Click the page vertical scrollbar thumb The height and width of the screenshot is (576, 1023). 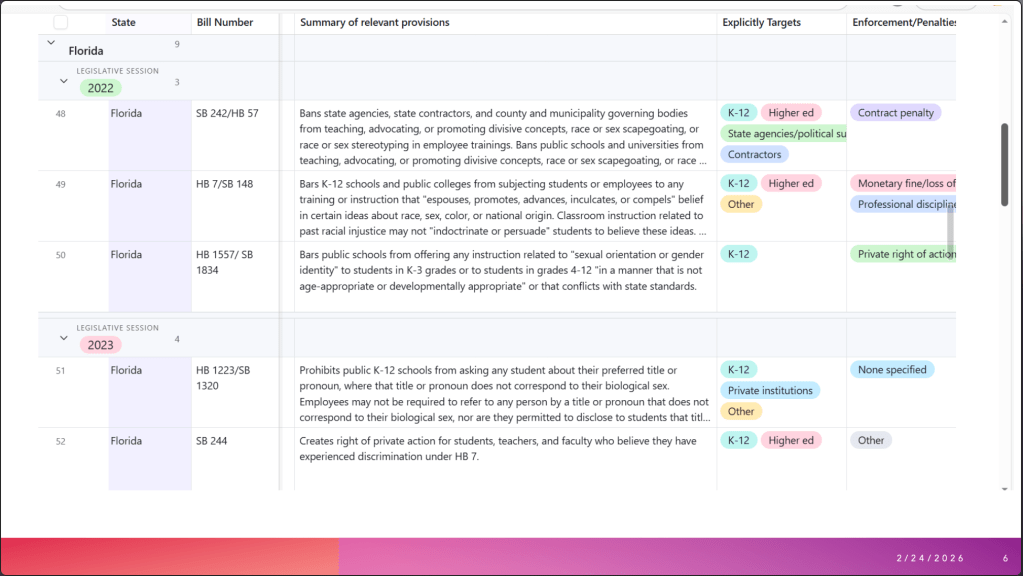tap(1004, 165)
